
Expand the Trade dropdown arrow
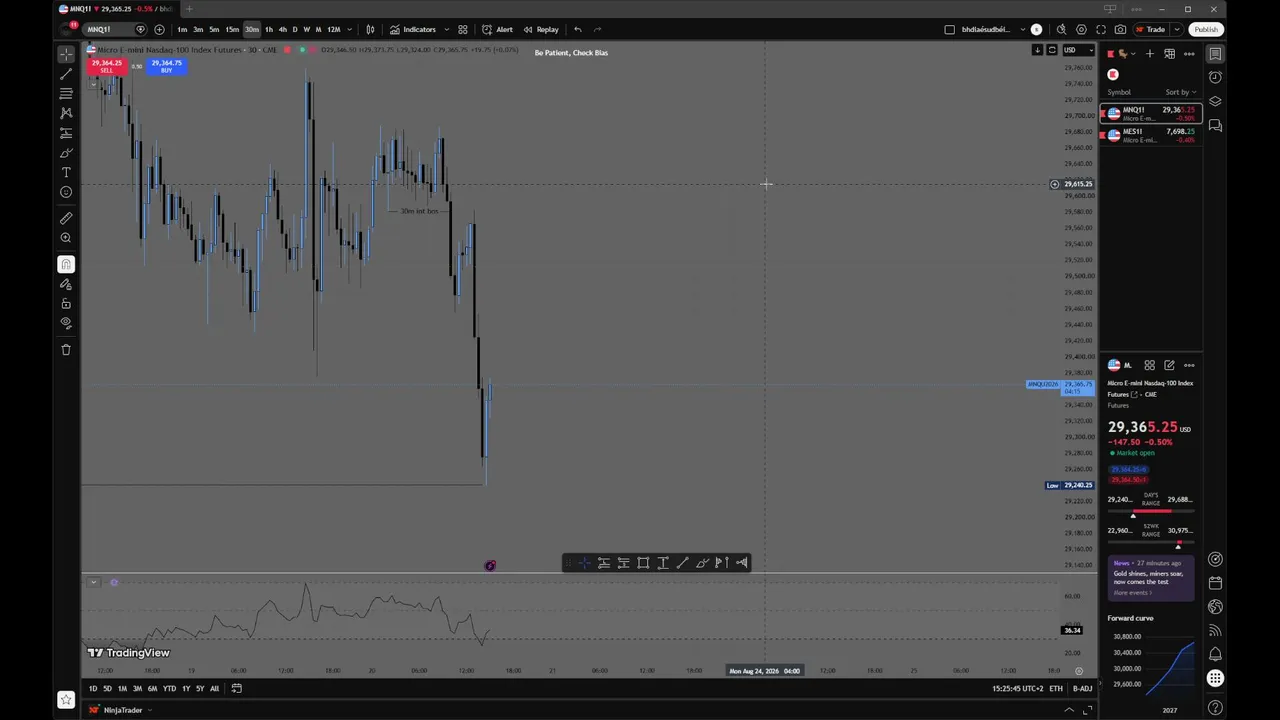(1176, 29)
